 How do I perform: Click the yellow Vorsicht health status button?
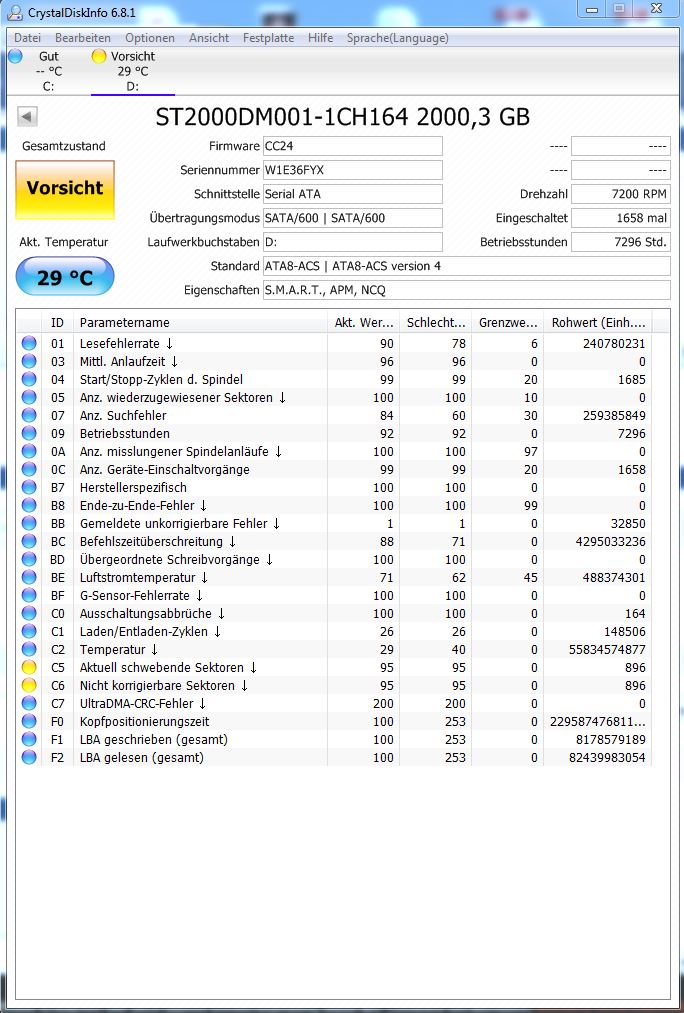[65, 190]
